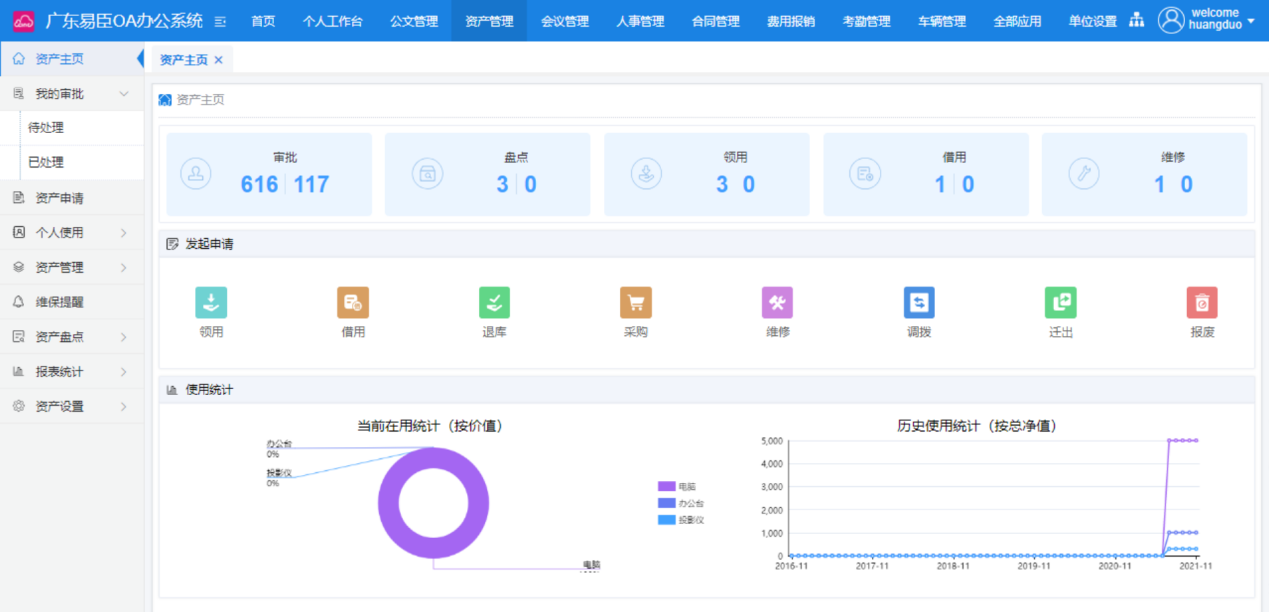Toggle sidebar with the menu fold icon
1269x612 pixels.
[x=220, y=21]
